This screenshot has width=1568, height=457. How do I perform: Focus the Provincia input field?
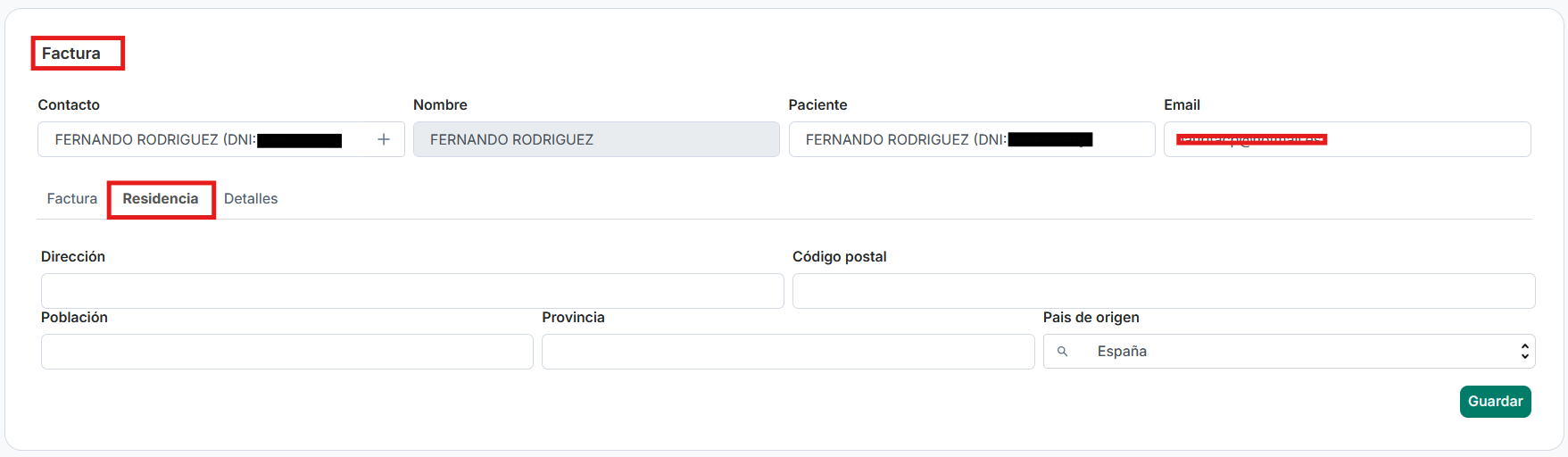click(787, 352)
